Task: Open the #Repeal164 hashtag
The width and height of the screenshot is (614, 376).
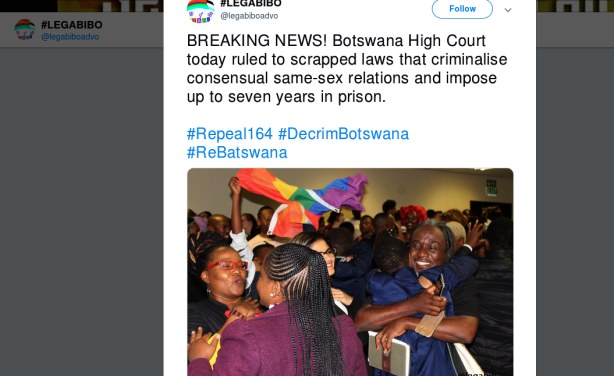Action: click(x=229, y=134)
